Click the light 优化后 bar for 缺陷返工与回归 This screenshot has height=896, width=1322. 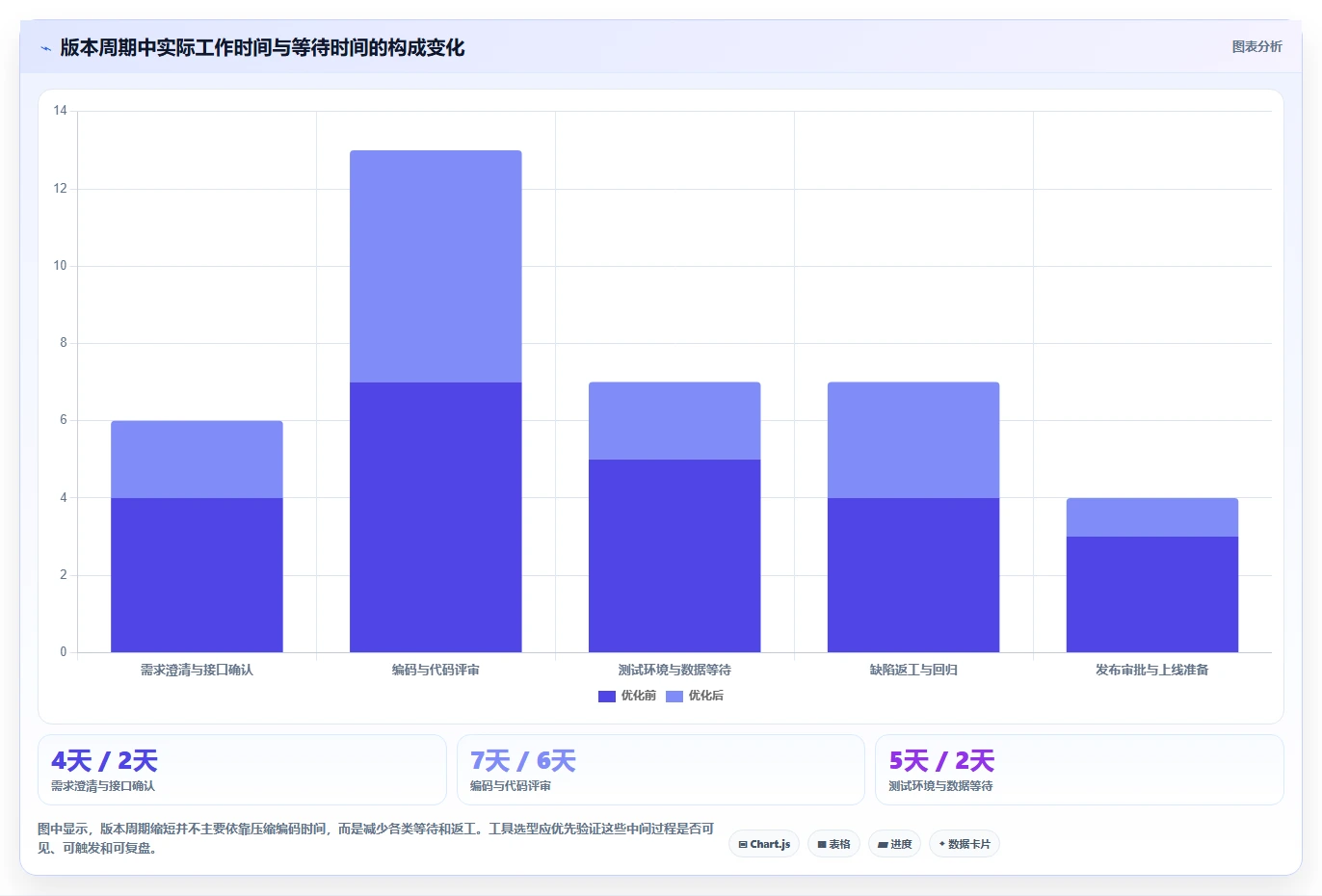[913, 440]
